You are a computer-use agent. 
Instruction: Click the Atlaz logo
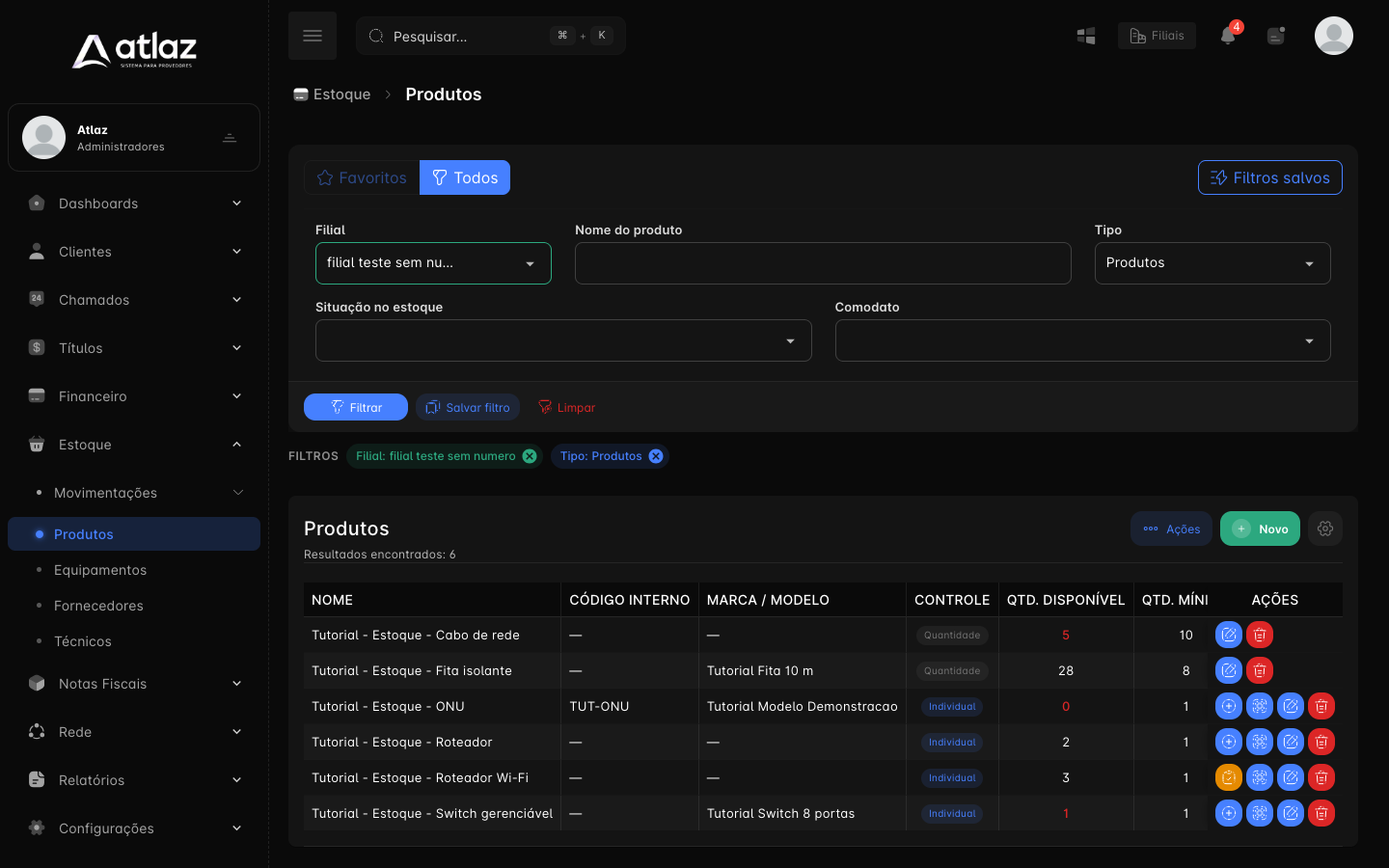(x=134, y=50)
